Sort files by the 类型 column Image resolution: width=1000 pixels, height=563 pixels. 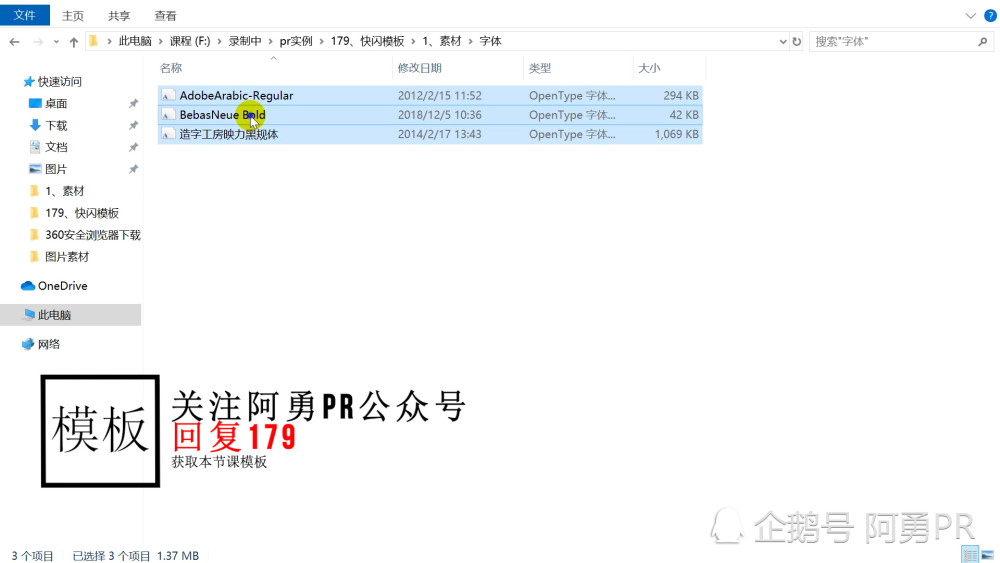coord(540,68)
